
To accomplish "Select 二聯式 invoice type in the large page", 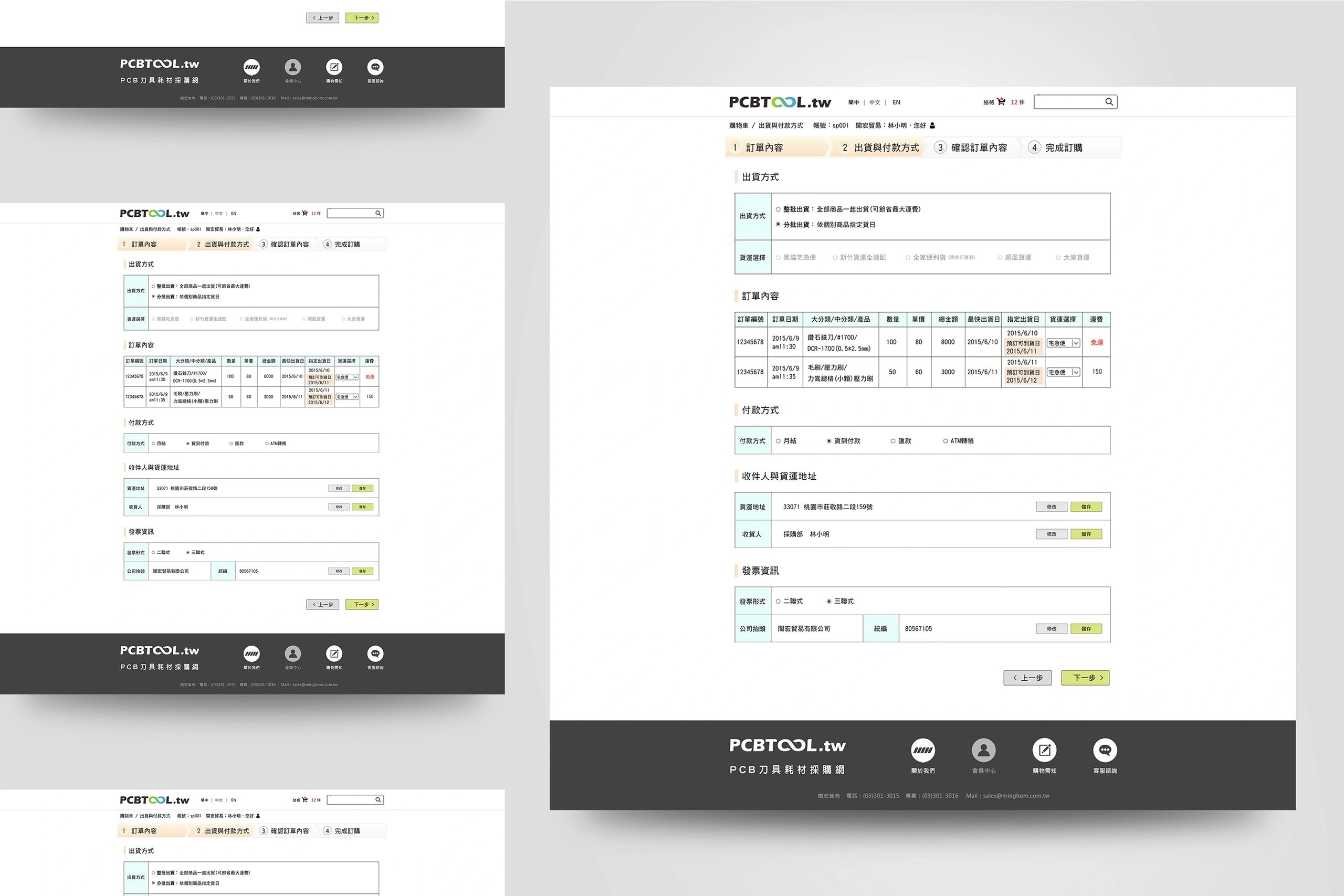I will (778, 601).
